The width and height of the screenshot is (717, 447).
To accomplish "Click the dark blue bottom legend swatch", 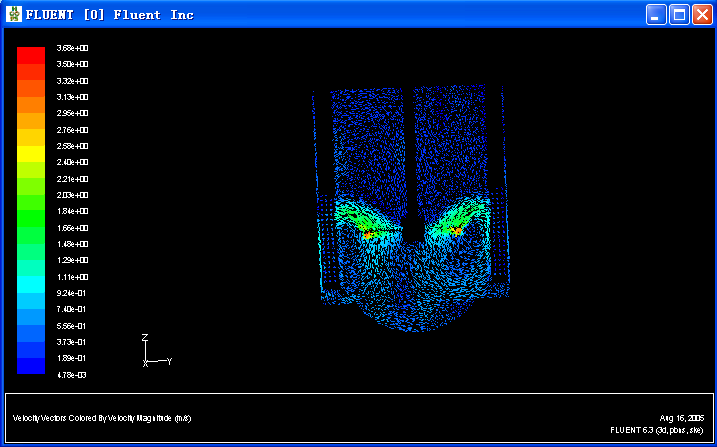I will (31, 365).
